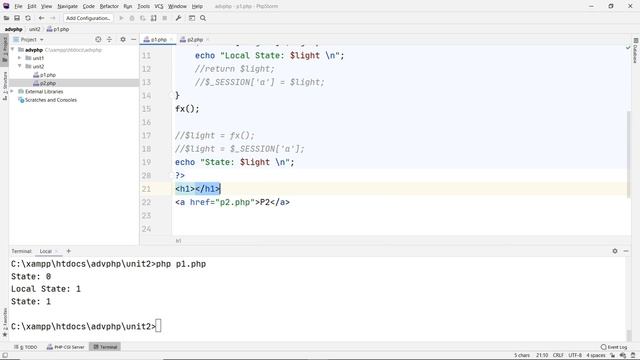This screenshot has height=360, width=640.
Task: Open the VCS menu
Action: pos(159,6)
